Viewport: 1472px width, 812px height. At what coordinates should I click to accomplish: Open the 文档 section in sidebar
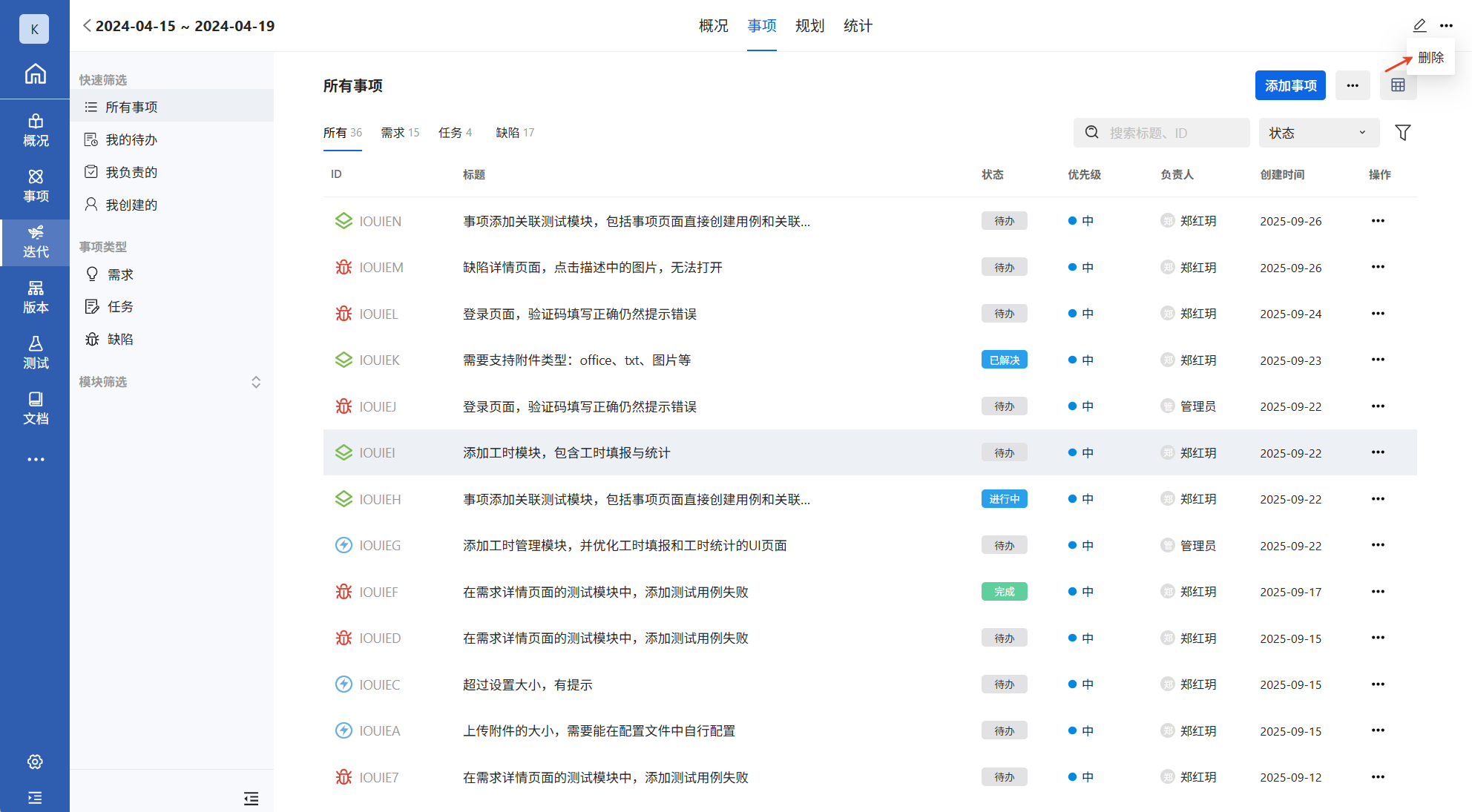click(x=35, y=408)
